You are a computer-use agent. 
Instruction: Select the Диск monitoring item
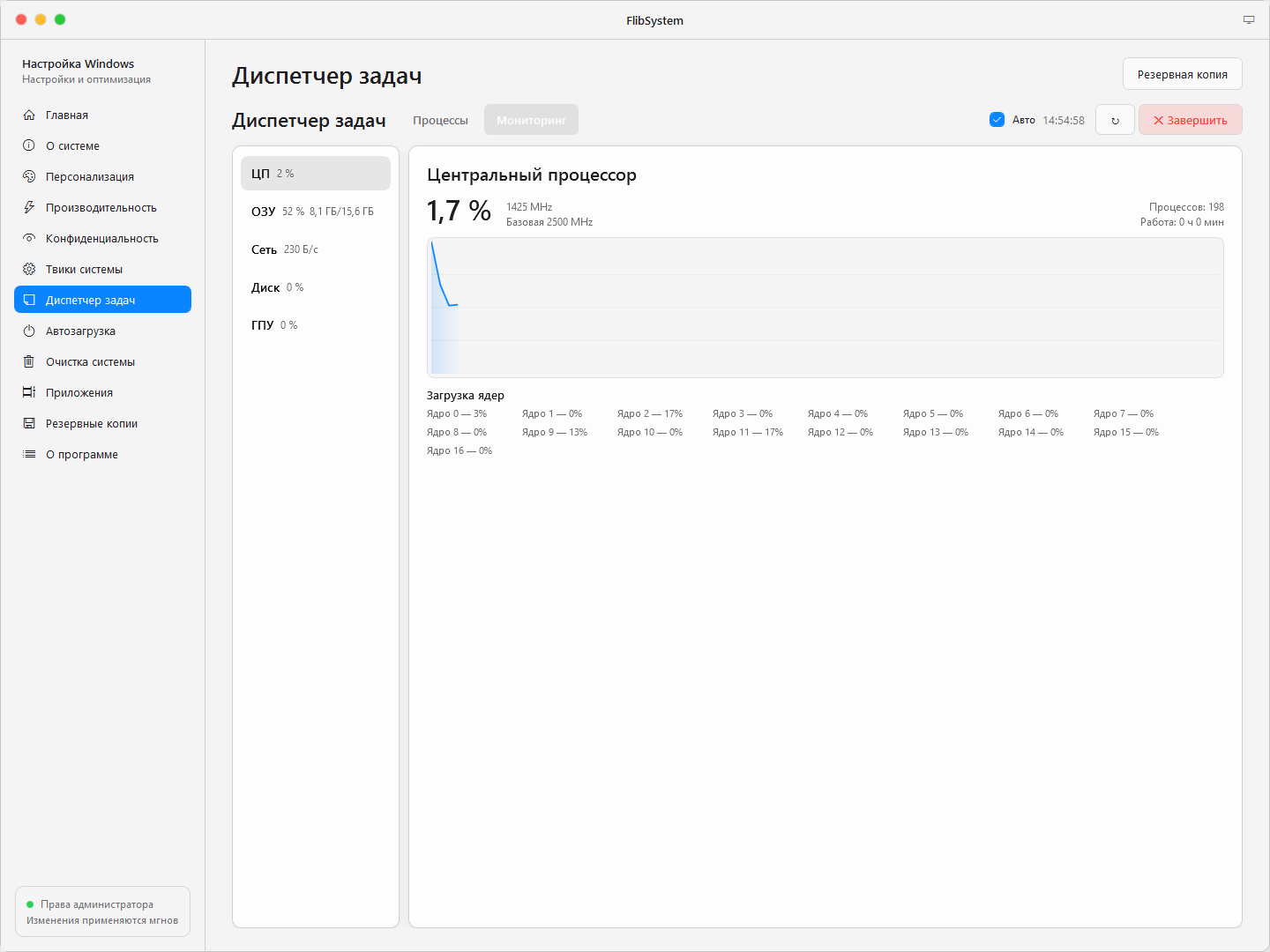point(316,287)
